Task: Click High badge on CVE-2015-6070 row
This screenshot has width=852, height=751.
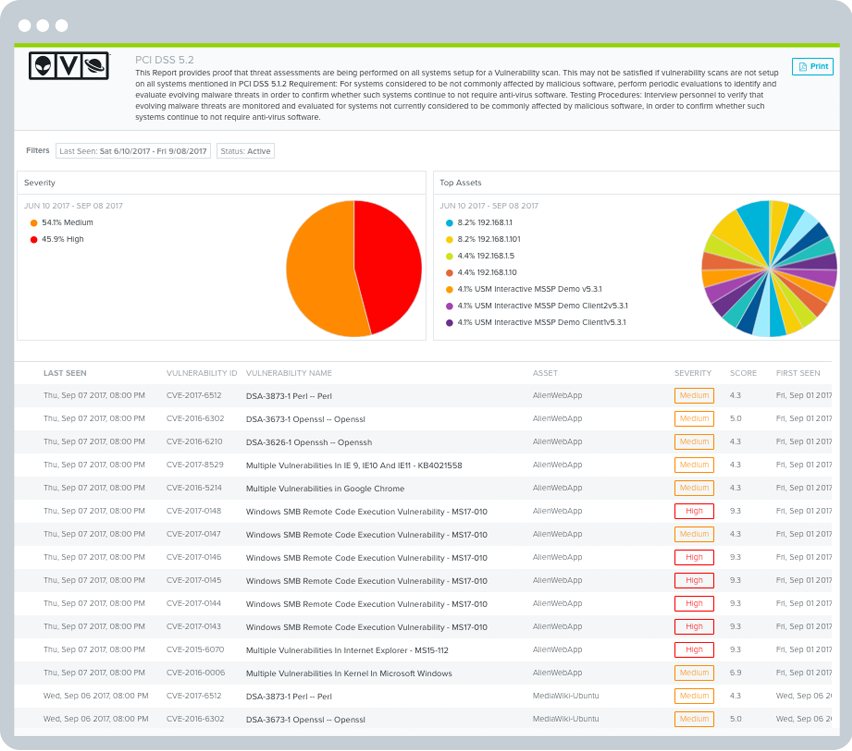Action: (x=694, y=650)
